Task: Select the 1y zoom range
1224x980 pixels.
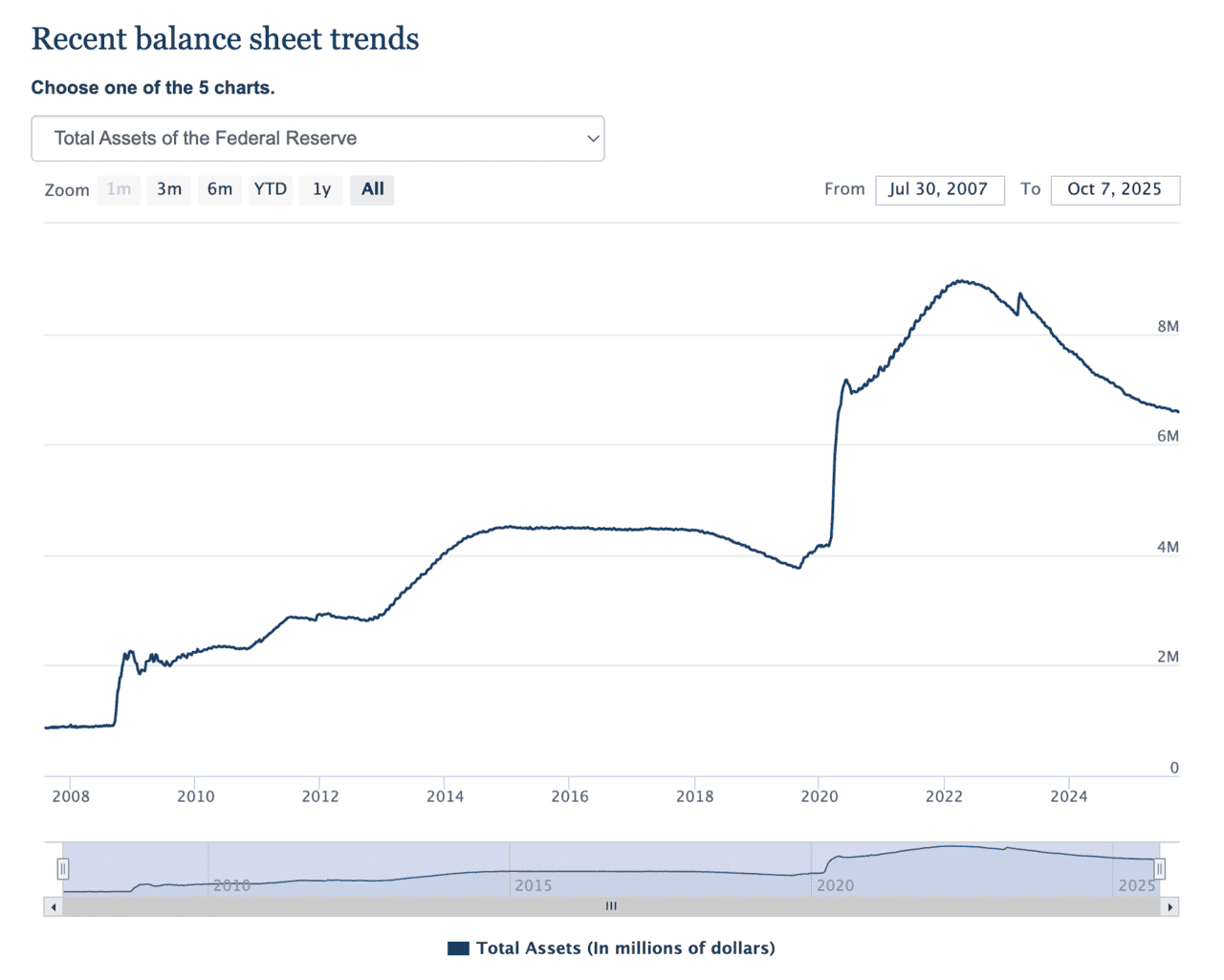Action: 321,189
